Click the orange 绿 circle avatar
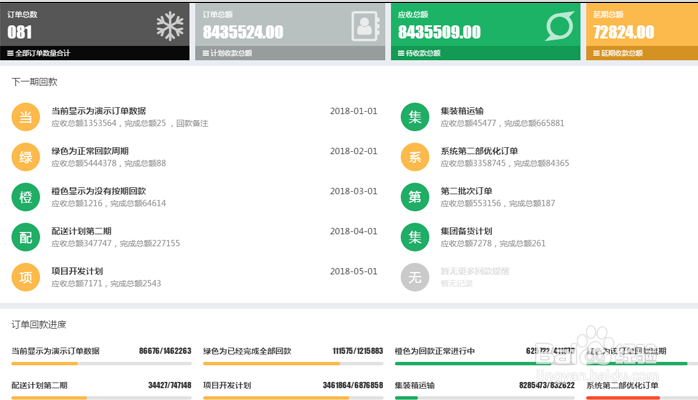Screen dimensions: 698x400 point(26,157)
